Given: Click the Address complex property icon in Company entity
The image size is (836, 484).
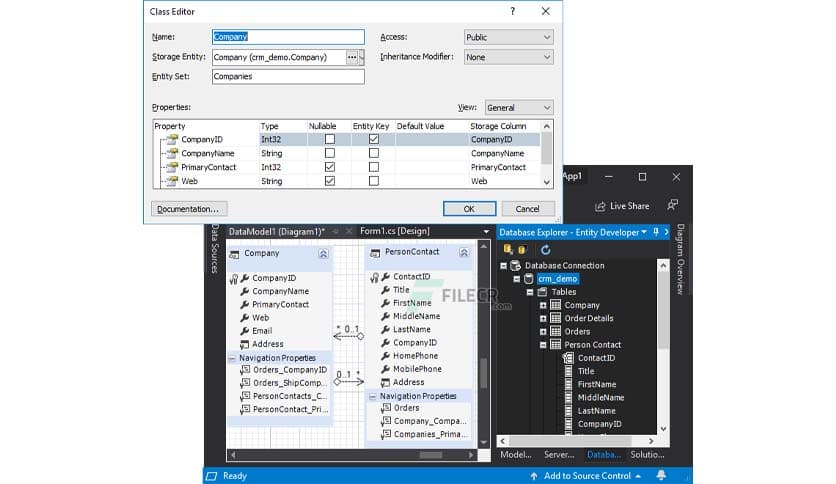Looking at the screenshot, I should point(245,344).
